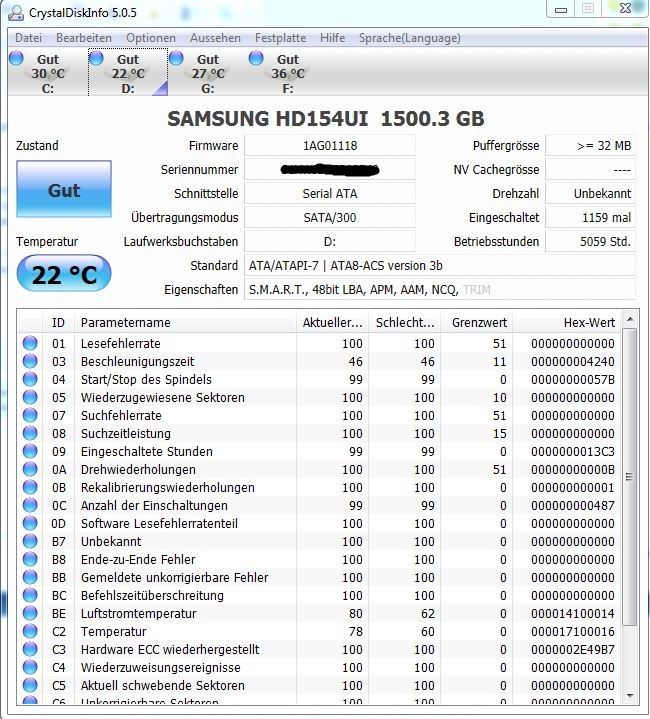Open the Bearbeiten menu
Viewport: 650px width, 719px height.
[x=84, y=38]
